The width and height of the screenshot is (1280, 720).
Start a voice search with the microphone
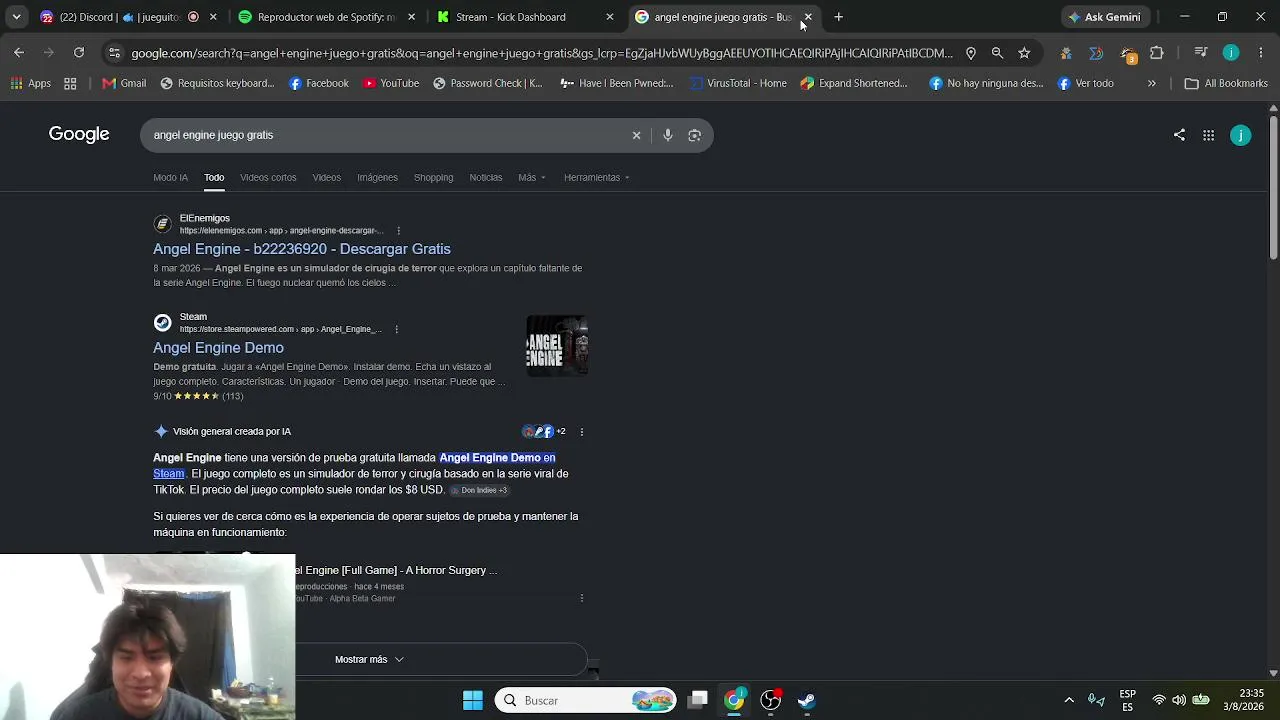pos(668,135)
